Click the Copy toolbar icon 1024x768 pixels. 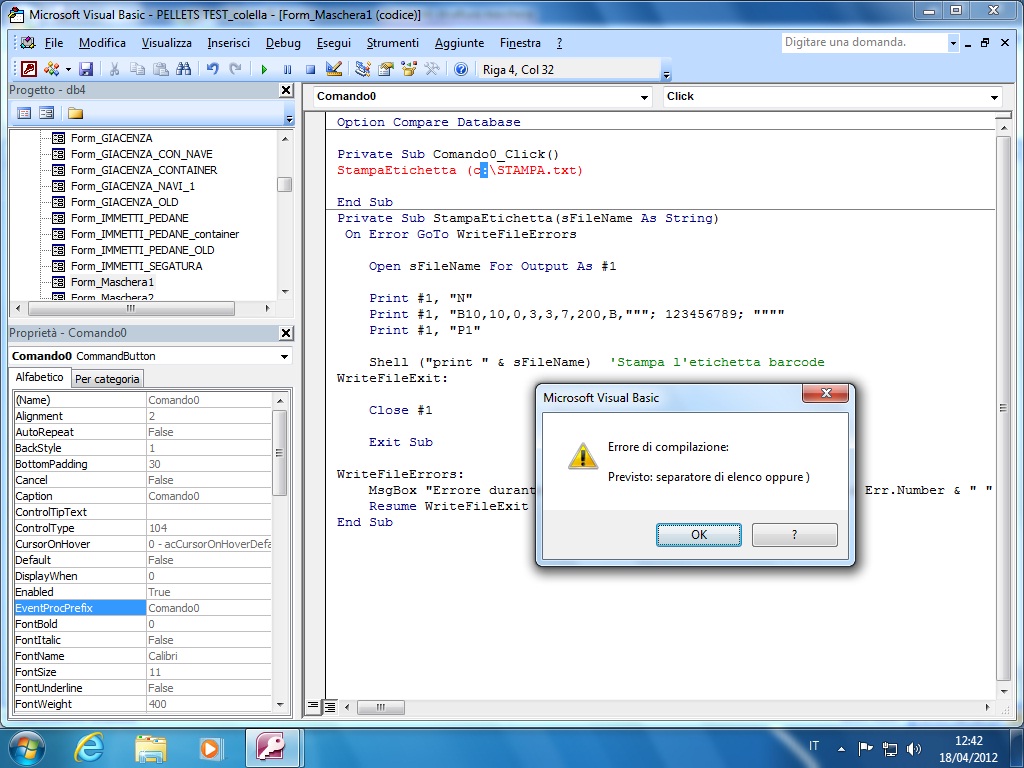tap(137, 69)
